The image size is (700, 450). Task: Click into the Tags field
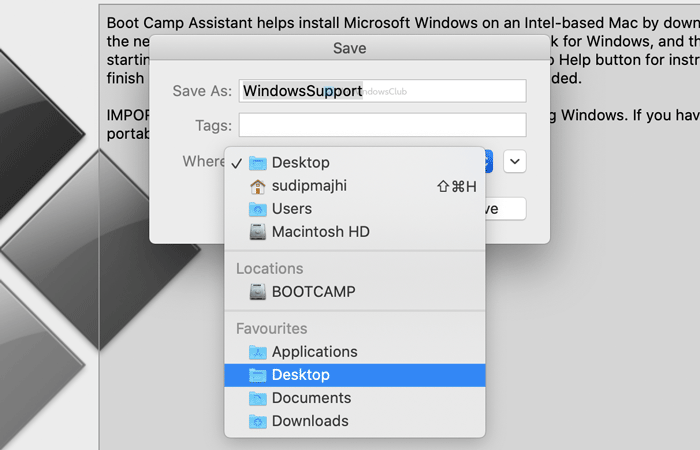382,125
